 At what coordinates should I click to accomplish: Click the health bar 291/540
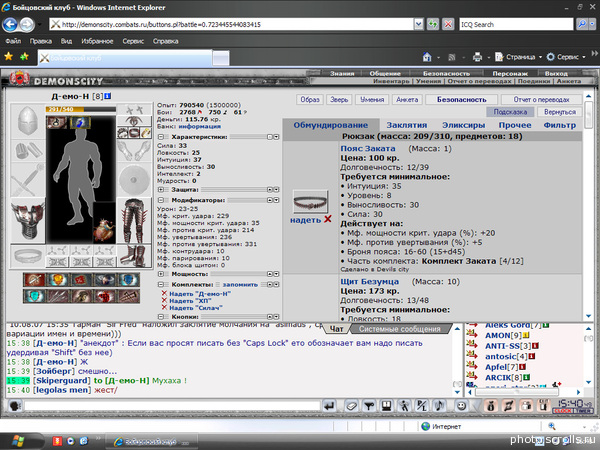tap(81, 109)
